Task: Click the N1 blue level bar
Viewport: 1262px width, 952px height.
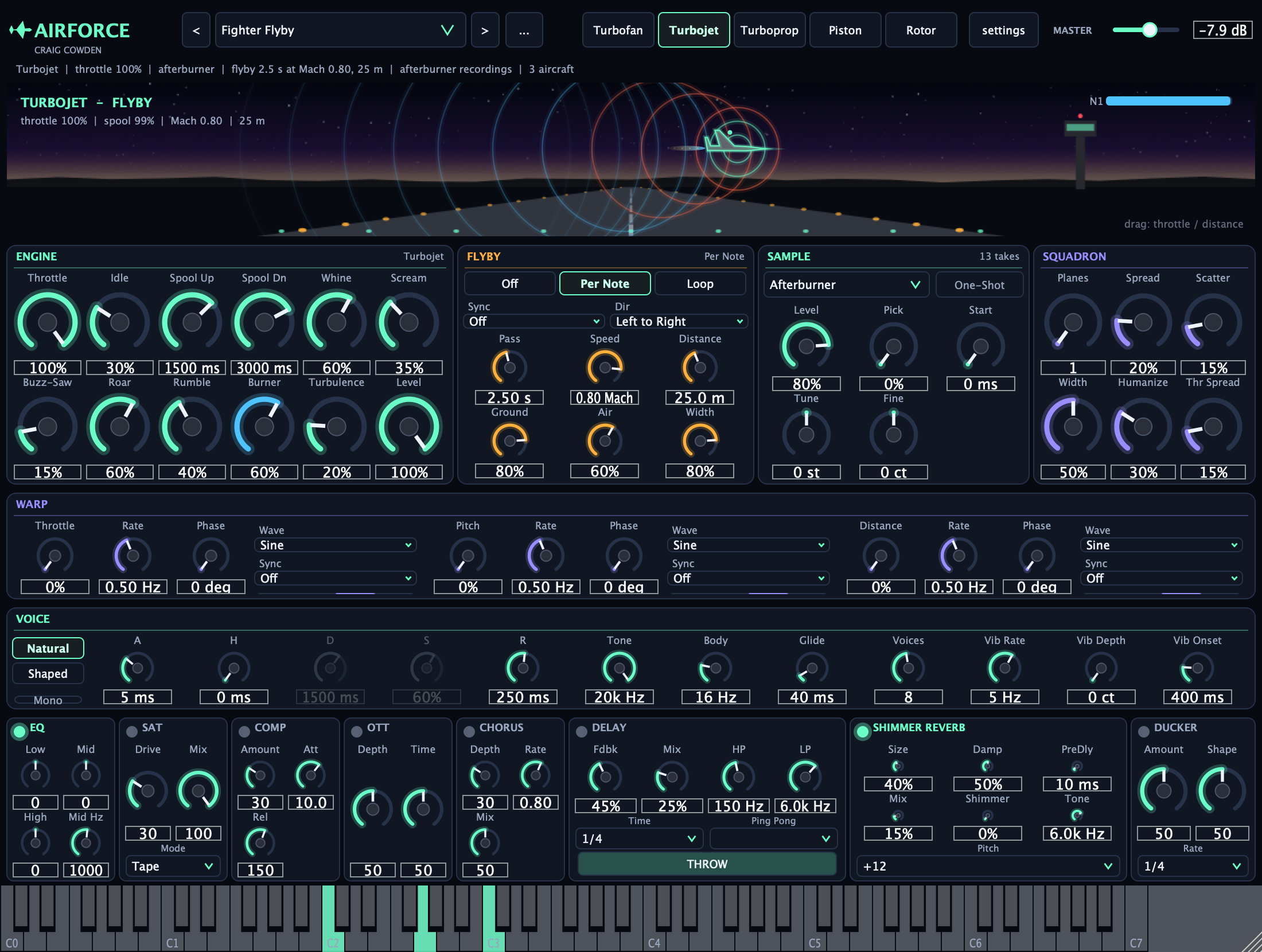Action: (x=1168, y=102)
